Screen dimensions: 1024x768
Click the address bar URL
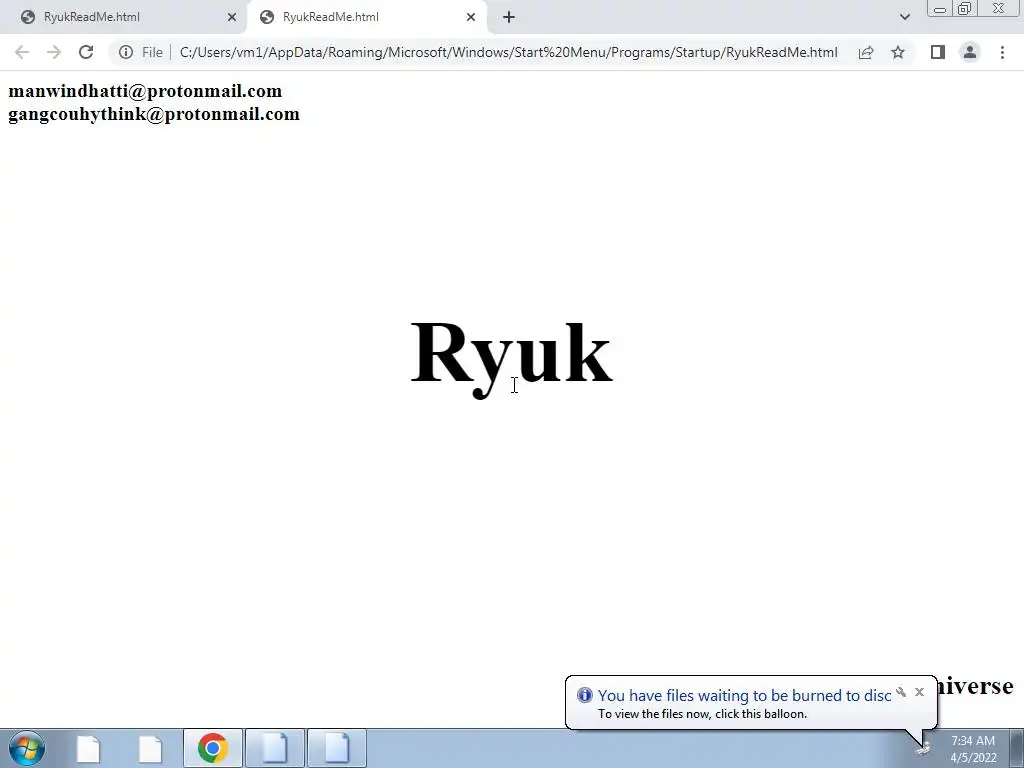coord(508,52)
